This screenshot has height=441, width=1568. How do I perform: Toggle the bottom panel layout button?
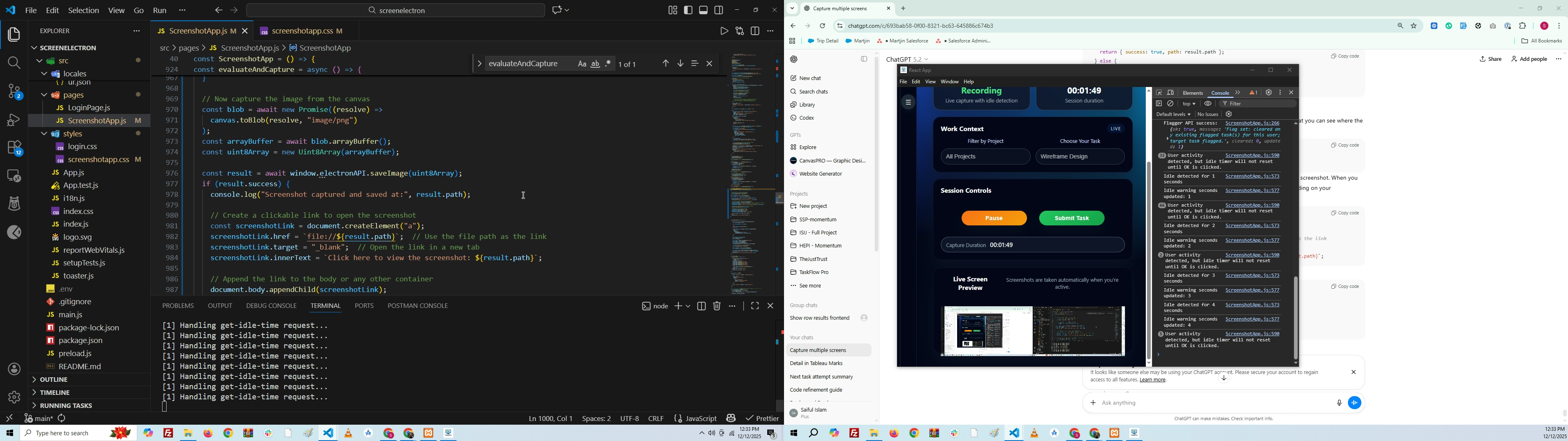tap(703, 10)
